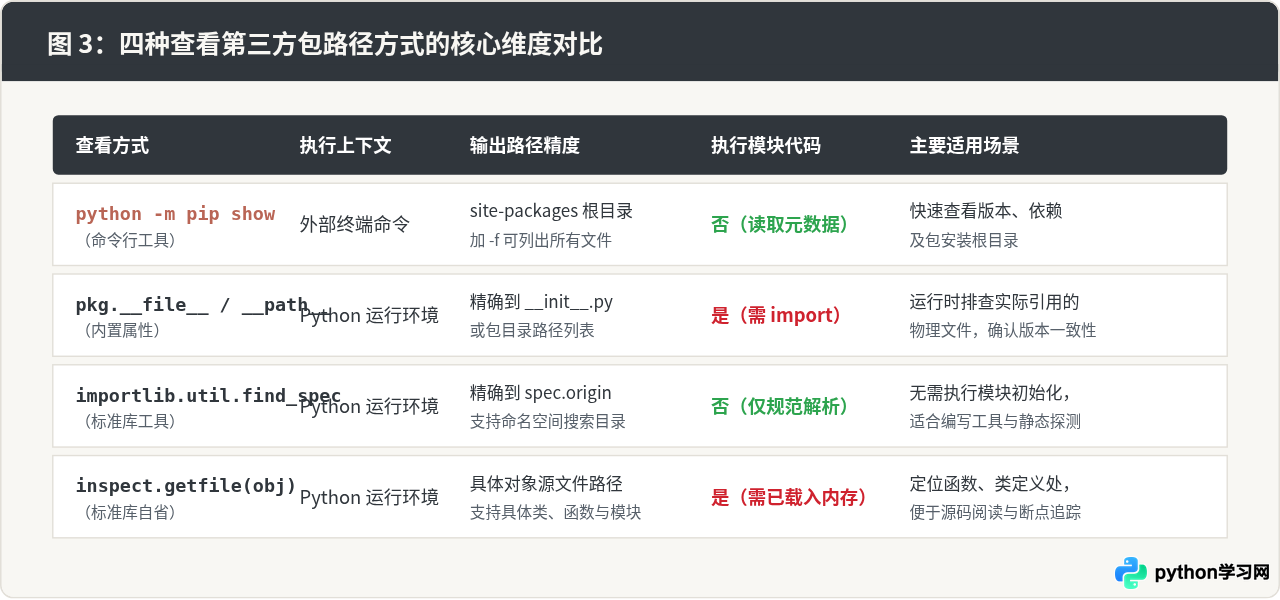Click the 'inspect.getfile(obj)' code text
Viewport: 1280px width, 600px height.
point(186,487)
